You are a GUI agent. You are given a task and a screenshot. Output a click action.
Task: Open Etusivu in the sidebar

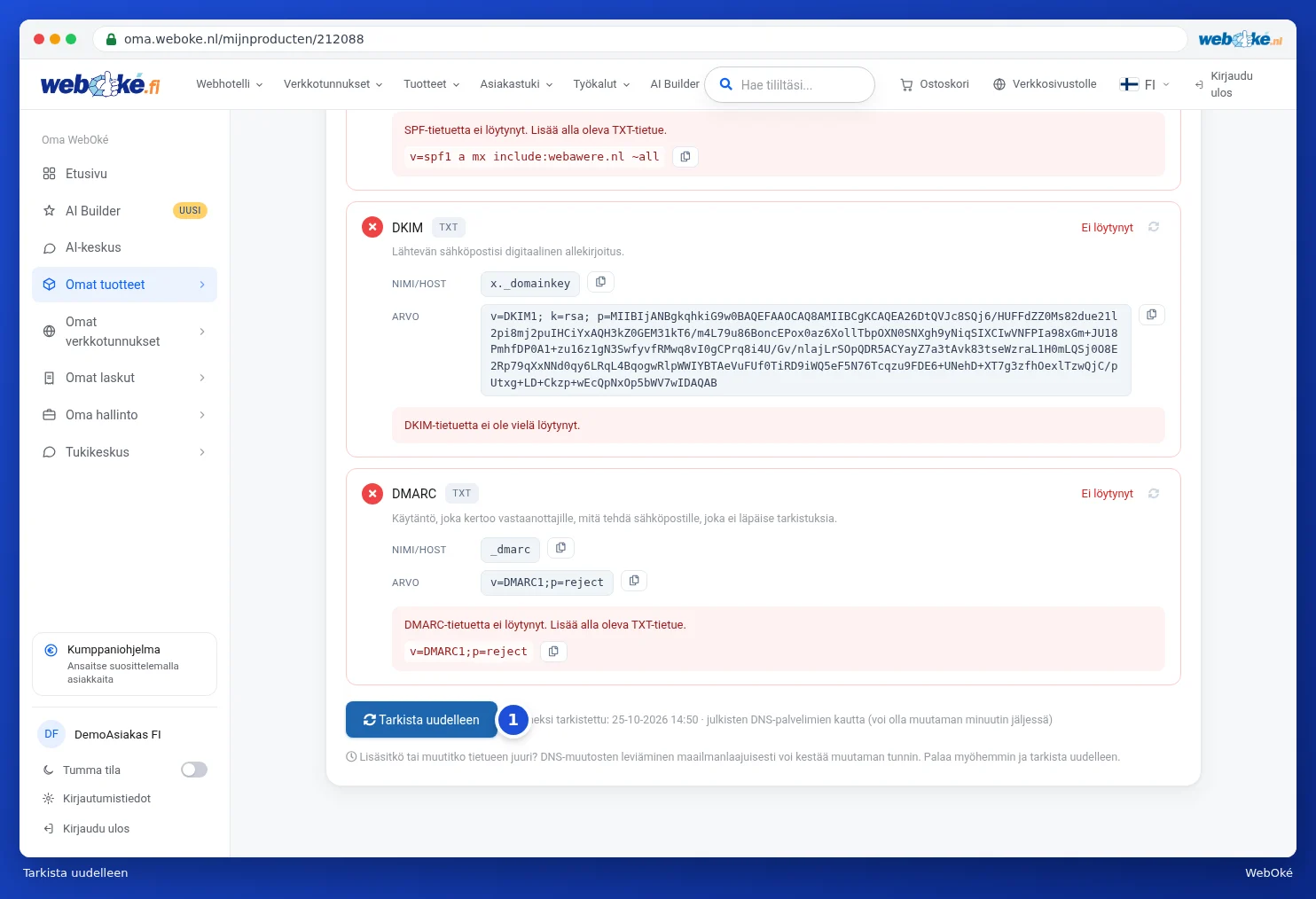pos(124,174)
